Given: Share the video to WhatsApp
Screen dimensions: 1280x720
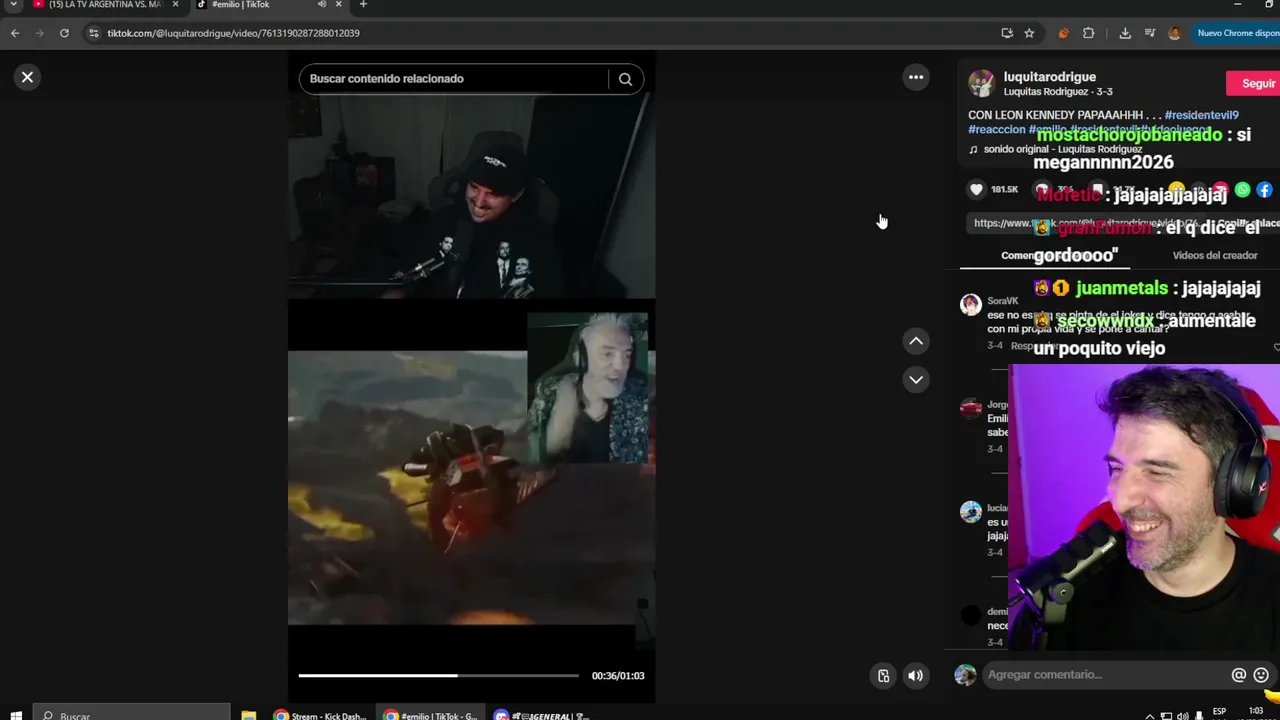Looking at the screenshot, I should [x=1243, y=190].
